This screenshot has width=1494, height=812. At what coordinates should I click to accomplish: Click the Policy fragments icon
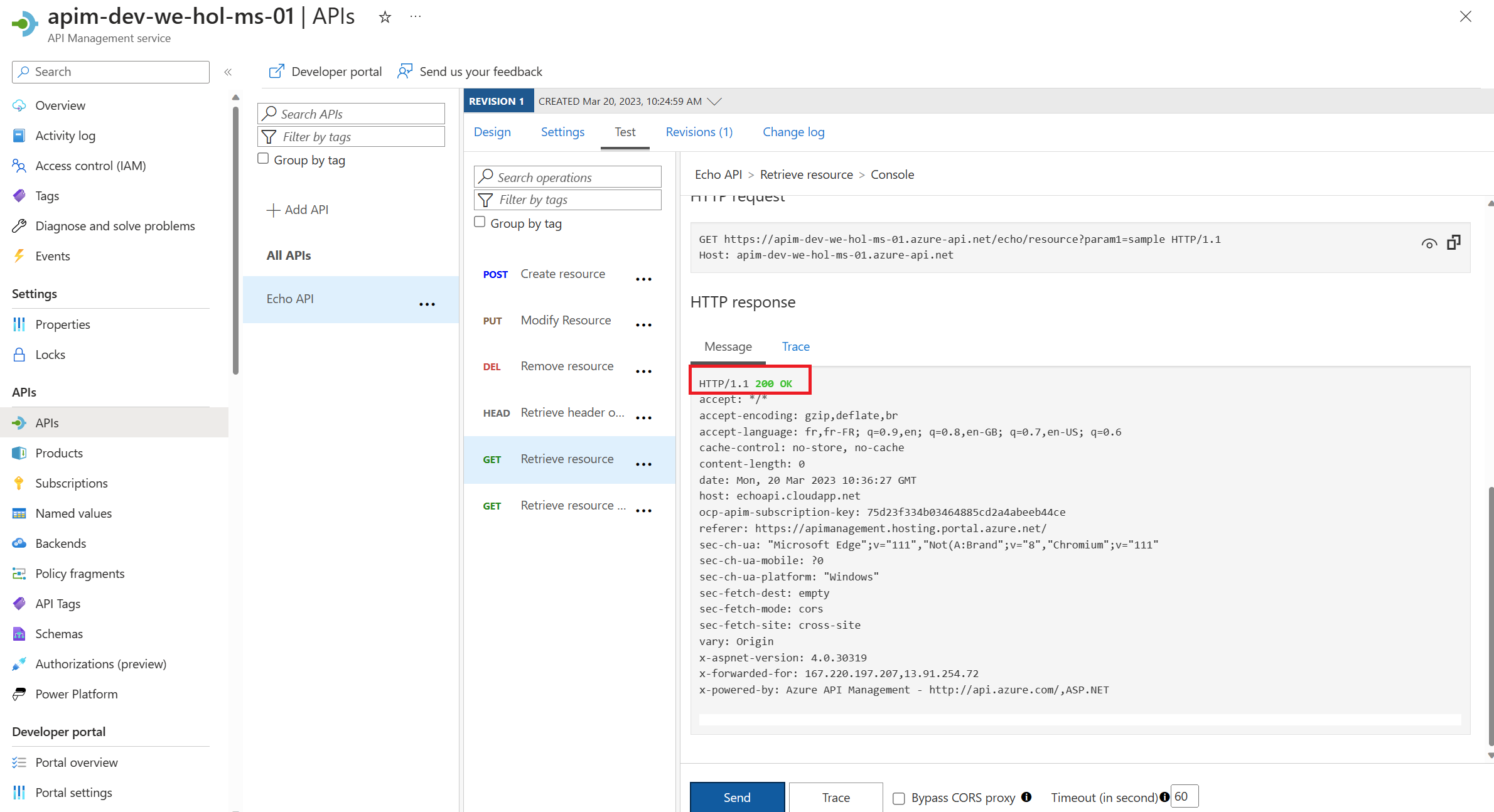coord(18,573)
